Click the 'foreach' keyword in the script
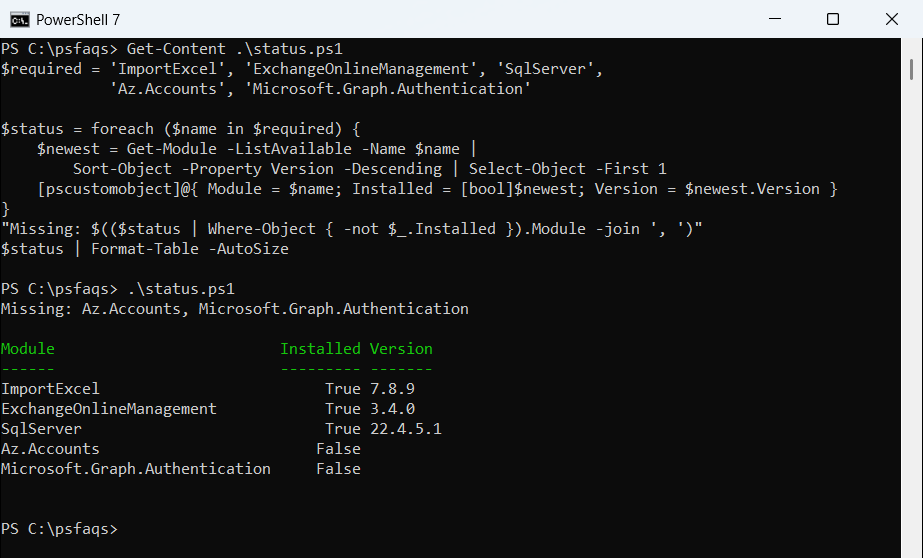Image resolution: width=923 pixels, height=558 pixels. (x=122, y=129)
